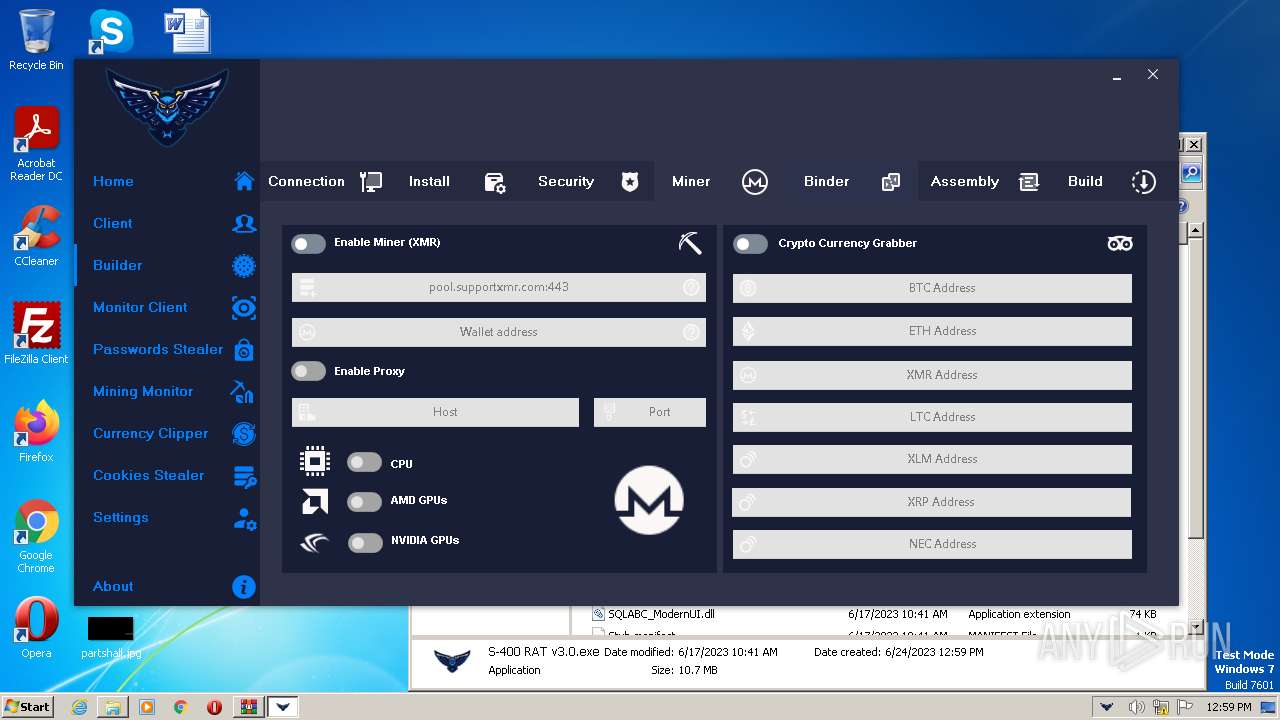1280x720 pixels.
Task: Click the proxy Port field
Action: (650, 412)
